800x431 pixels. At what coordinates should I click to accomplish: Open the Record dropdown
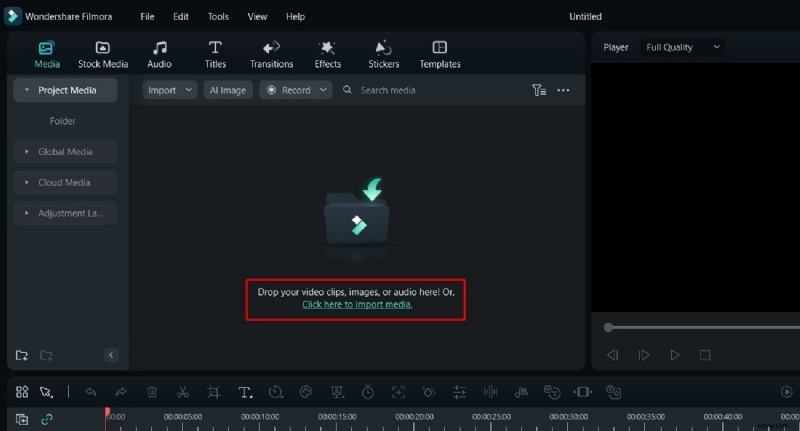pos(296,90)
